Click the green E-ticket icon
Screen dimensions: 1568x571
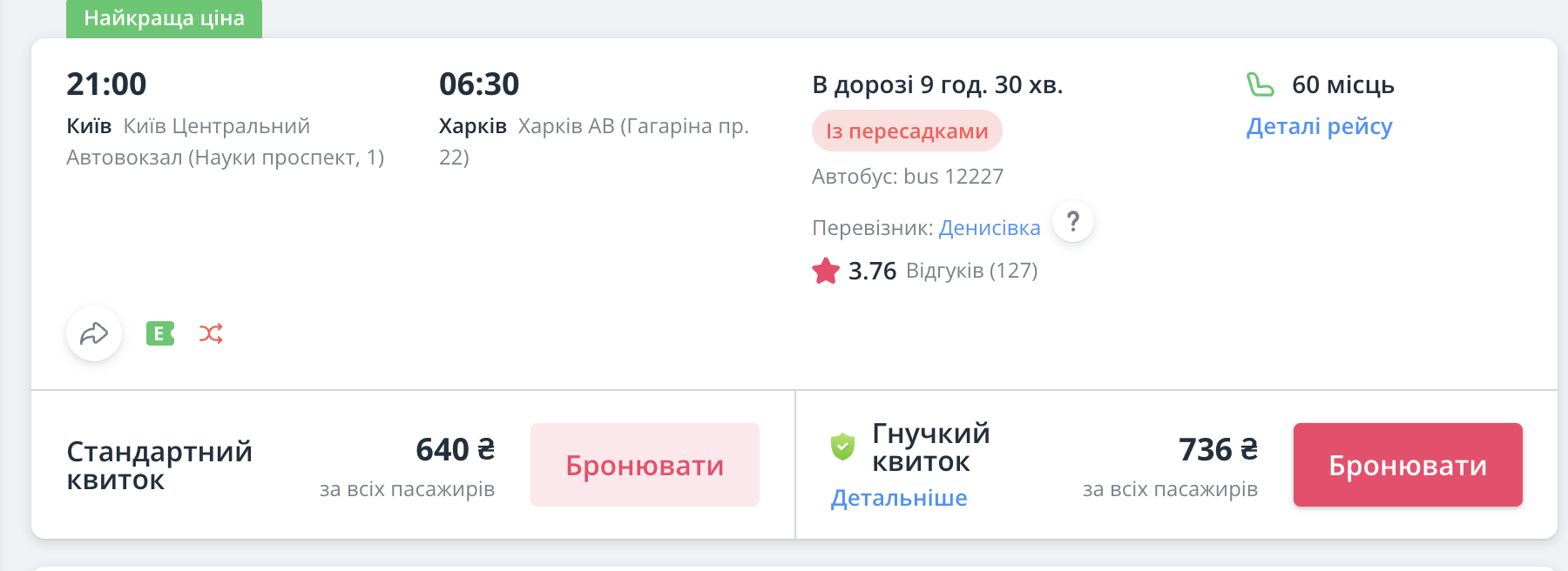(160, 333)
